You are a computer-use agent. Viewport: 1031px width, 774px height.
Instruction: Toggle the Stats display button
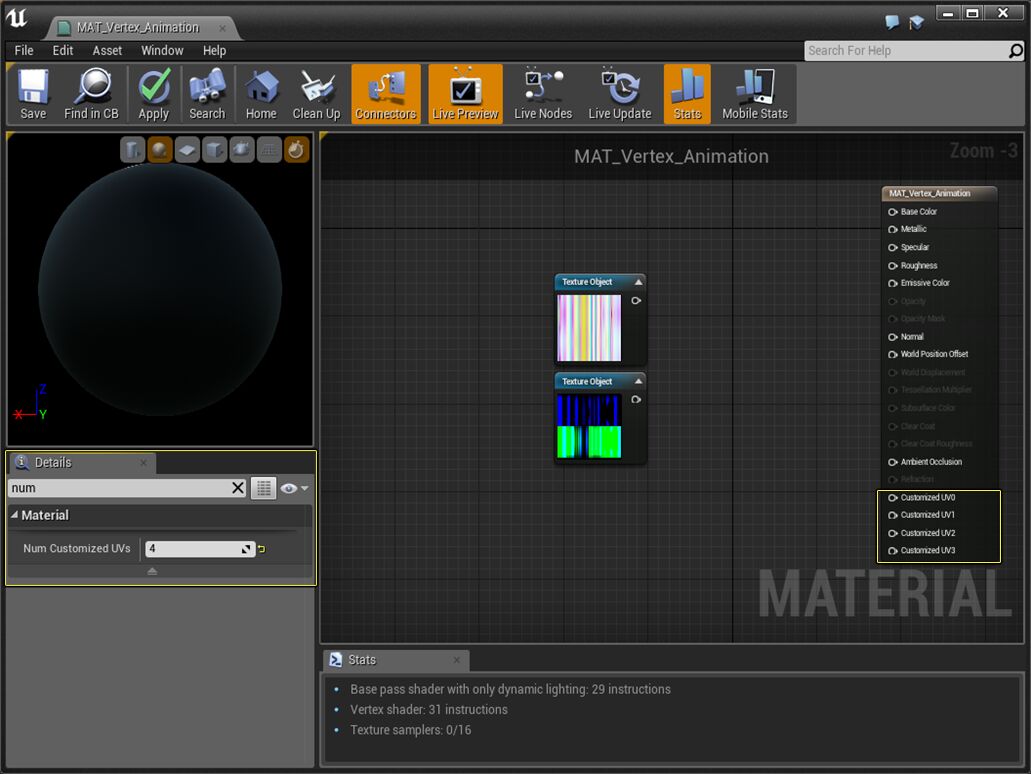tap(687, 93)
